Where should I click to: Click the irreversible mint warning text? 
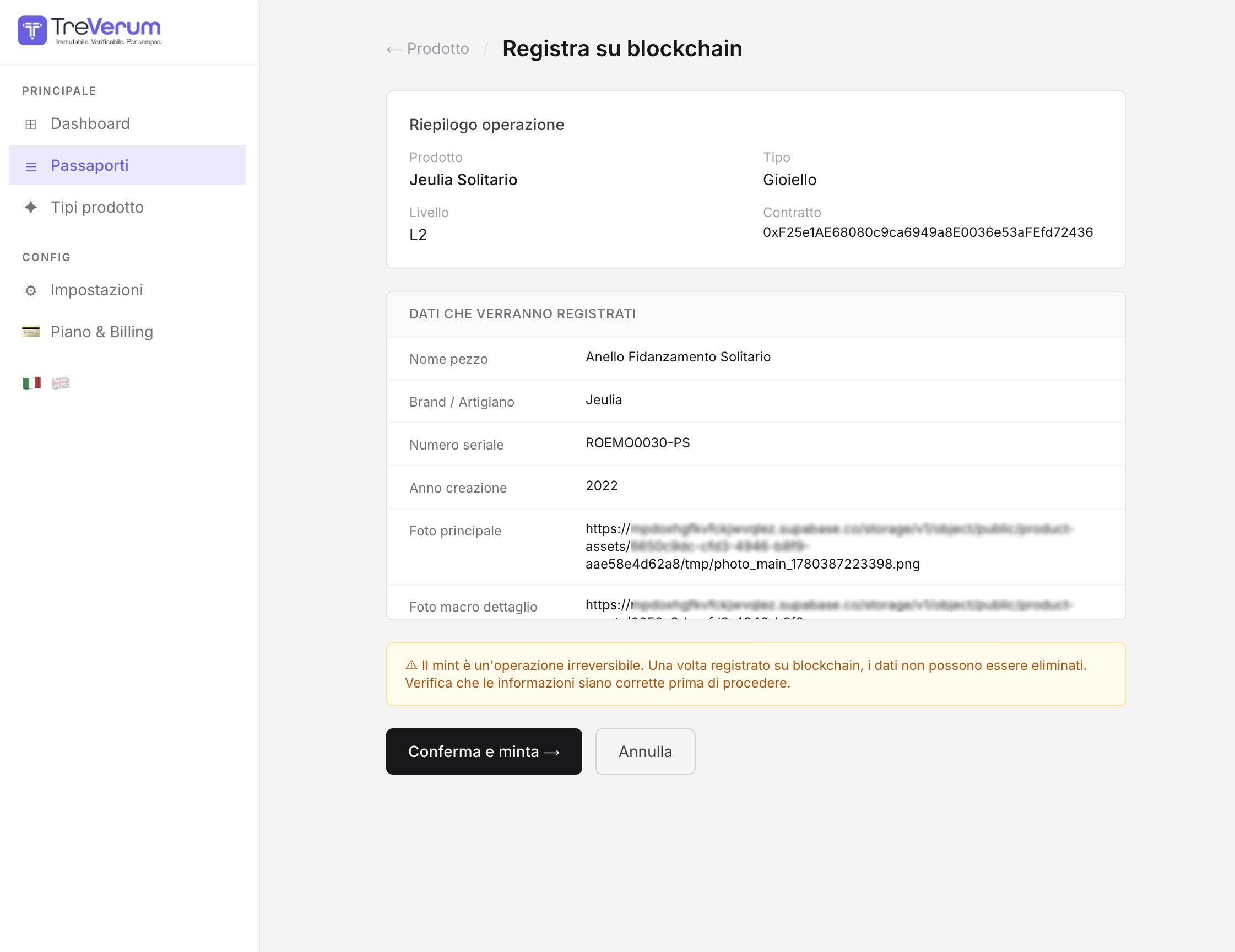pos(746,674)
